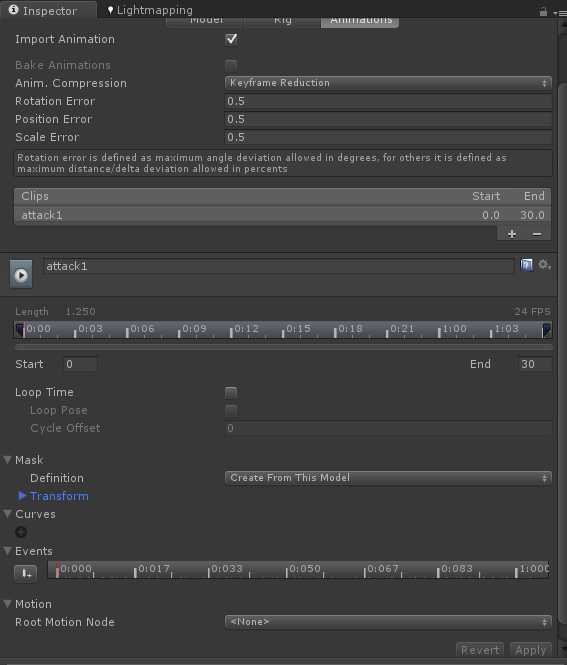Click the 0.0 Start value of attack1
The image size is (567, 665).
(491, 215)
